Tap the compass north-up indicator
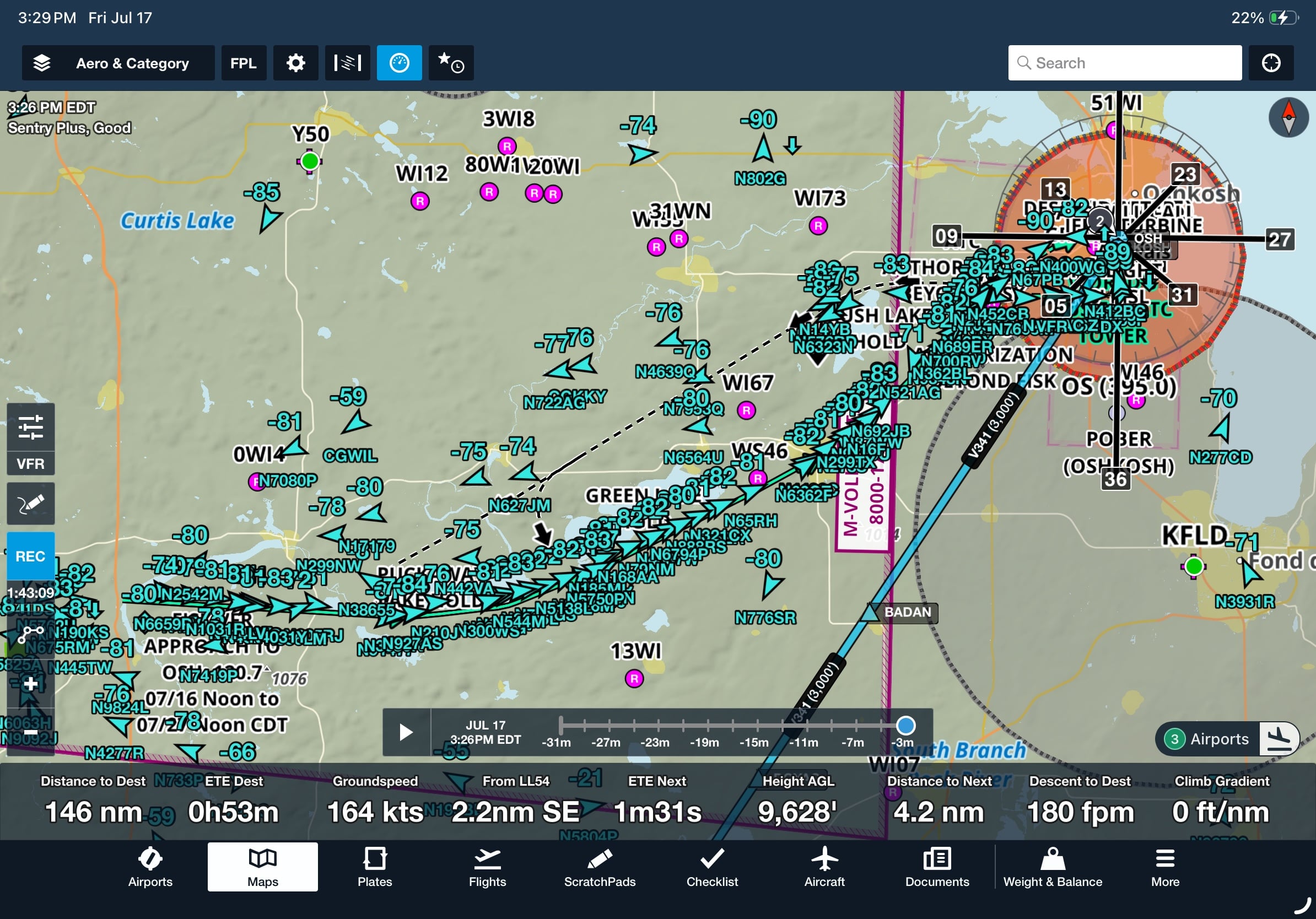 pyautogui.click(x=1288, y=117)
